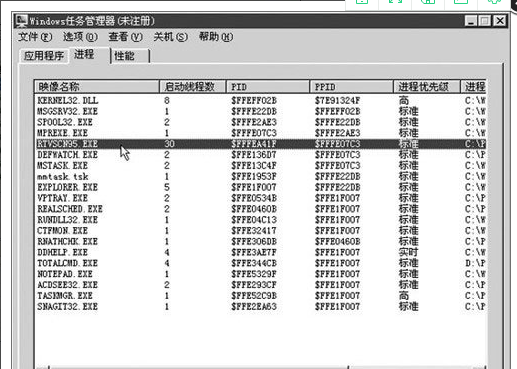Open the 查看(V) menu

click(x=125, y=37)
